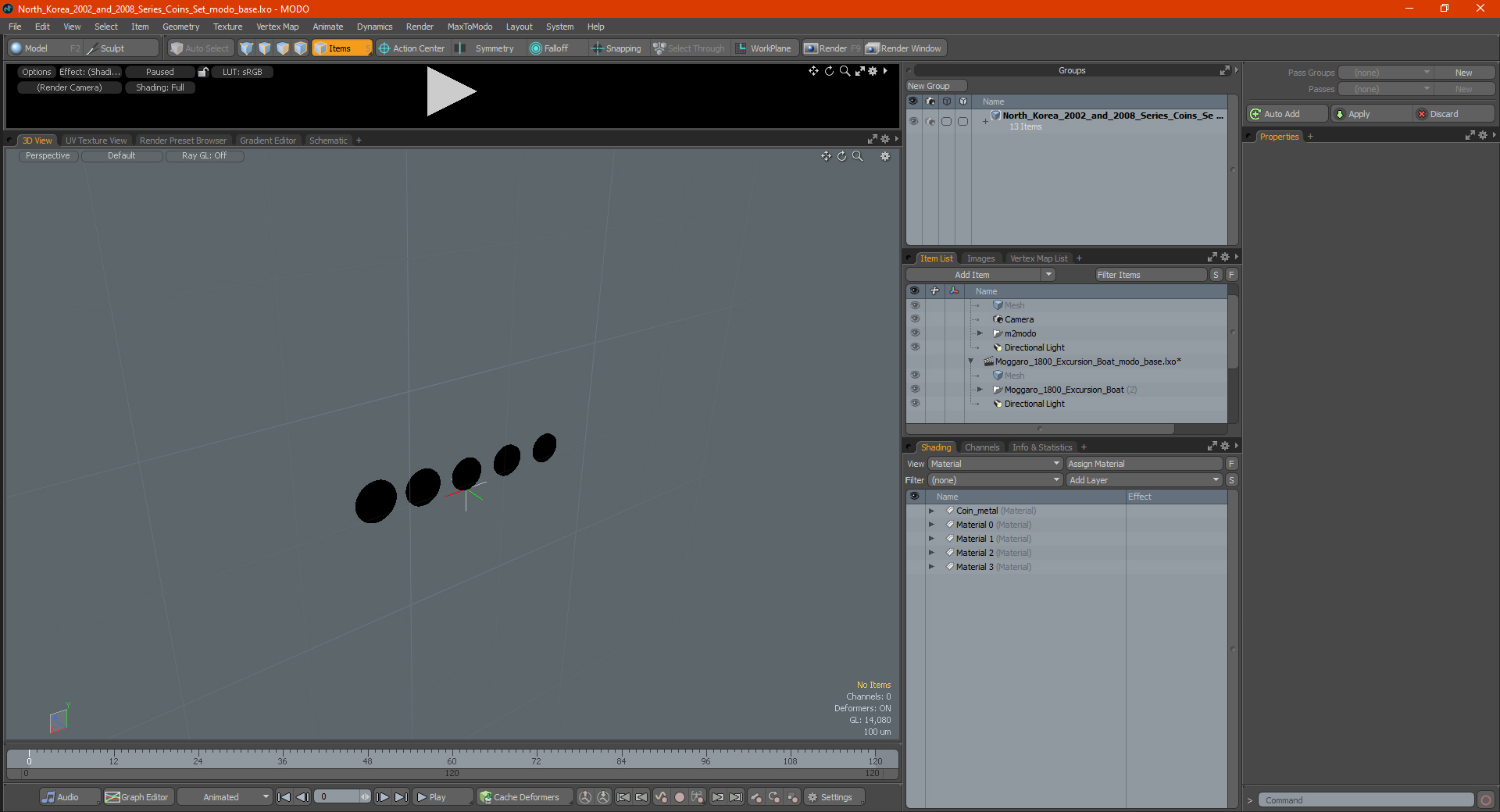The width and height of the screenshot is (1500, 812).
Task: Click the Apply button
Action: [x=1371, y=114]
